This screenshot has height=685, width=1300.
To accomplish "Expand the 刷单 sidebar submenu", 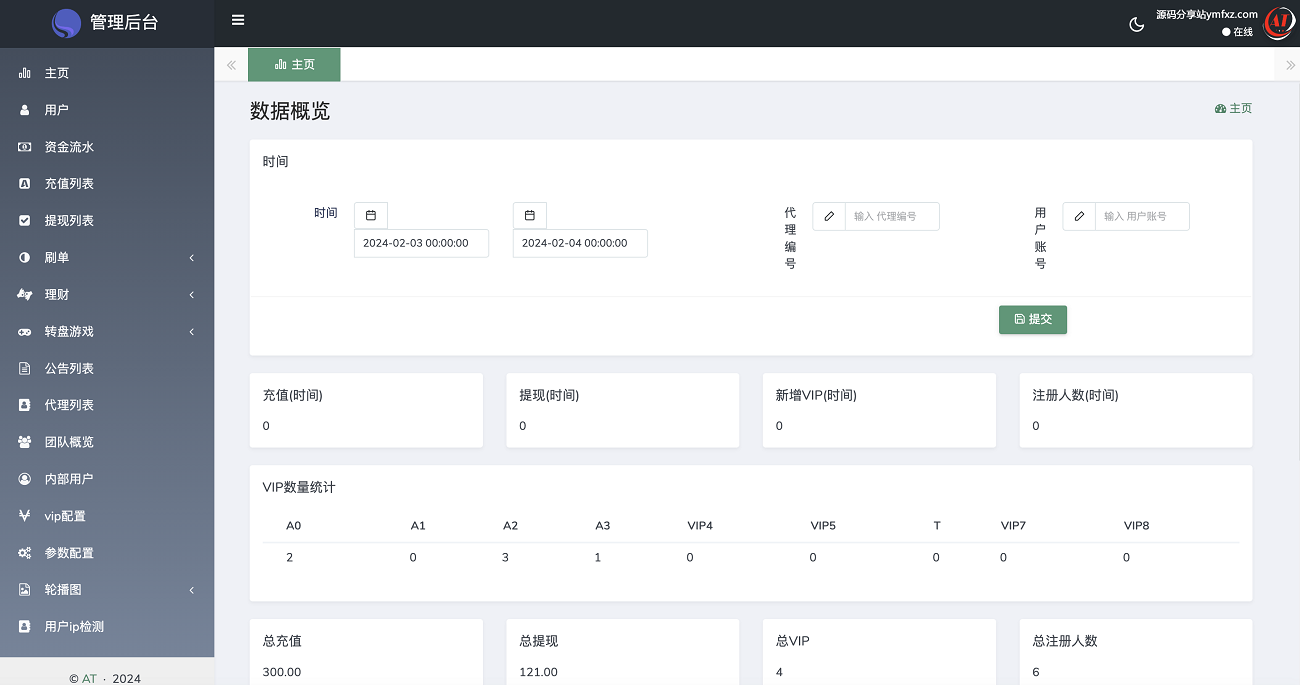I will [107, 257].
